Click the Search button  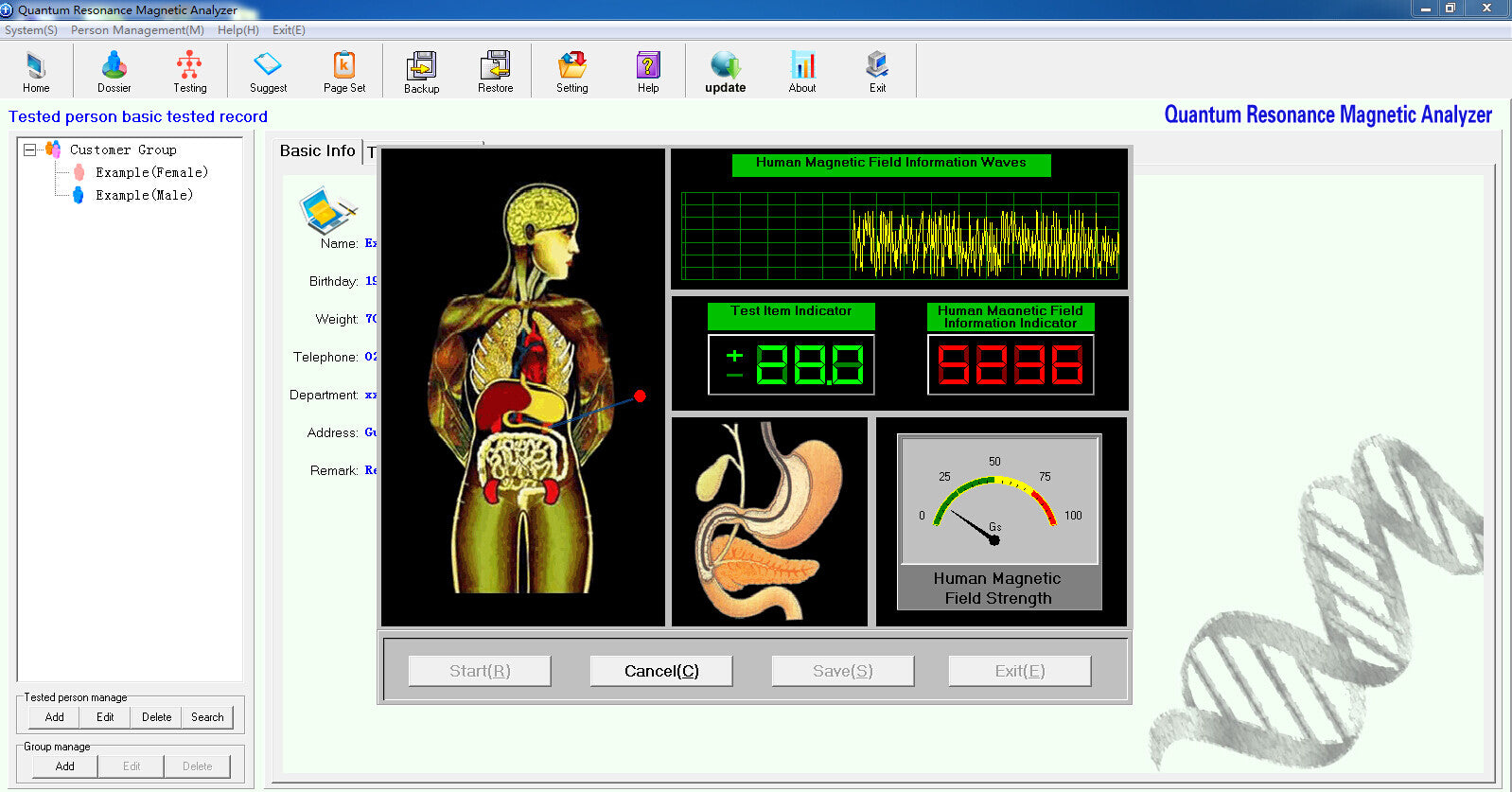[207, 717]
